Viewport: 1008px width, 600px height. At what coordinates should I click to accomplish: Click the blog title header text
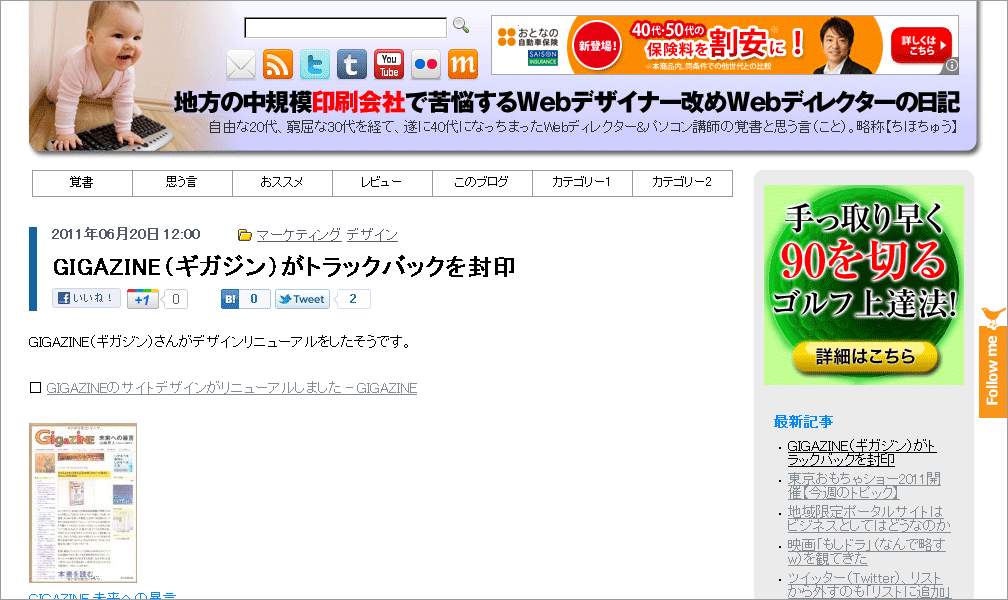click(x=566, y=102)
